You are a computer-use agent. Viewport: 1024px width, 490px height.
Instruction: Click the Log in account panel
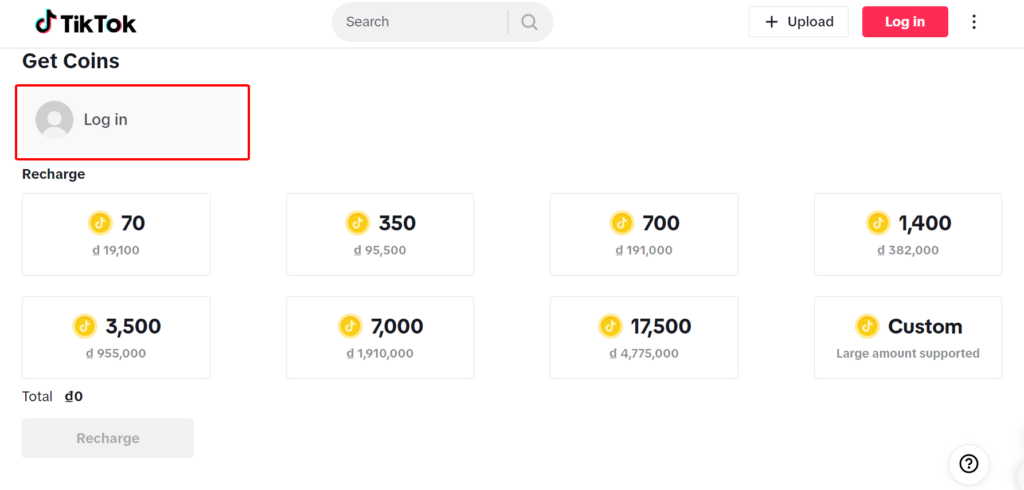tap(132, 122)
